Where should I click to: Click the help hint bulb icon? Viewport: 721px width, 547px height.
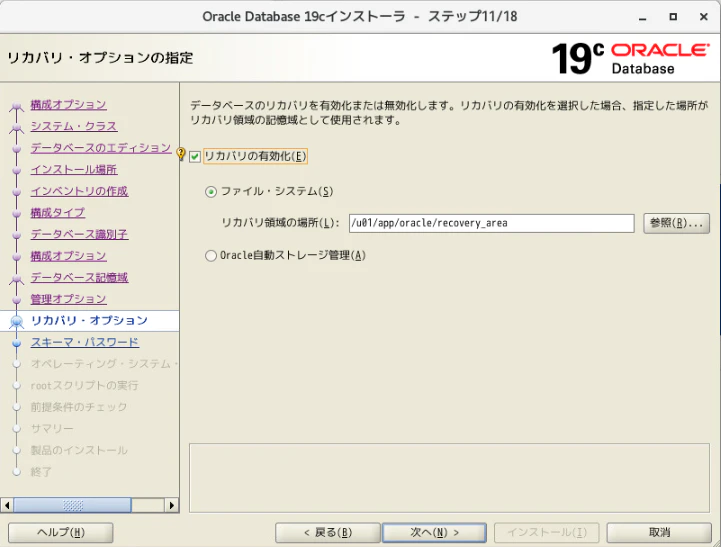tap(181, 154)
